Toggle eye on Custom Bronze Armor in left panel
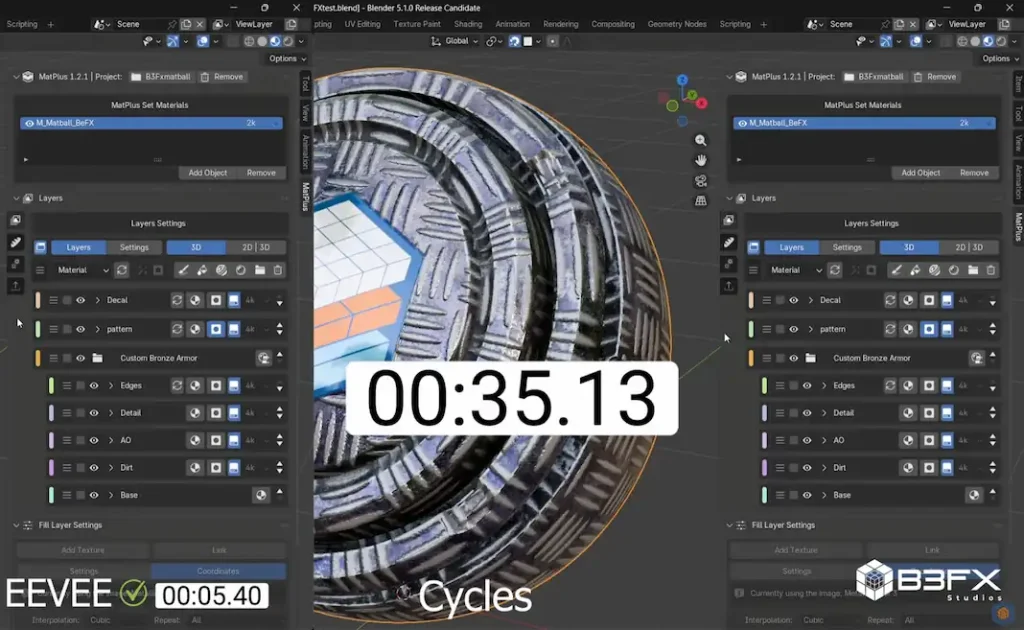 point(81,358)
